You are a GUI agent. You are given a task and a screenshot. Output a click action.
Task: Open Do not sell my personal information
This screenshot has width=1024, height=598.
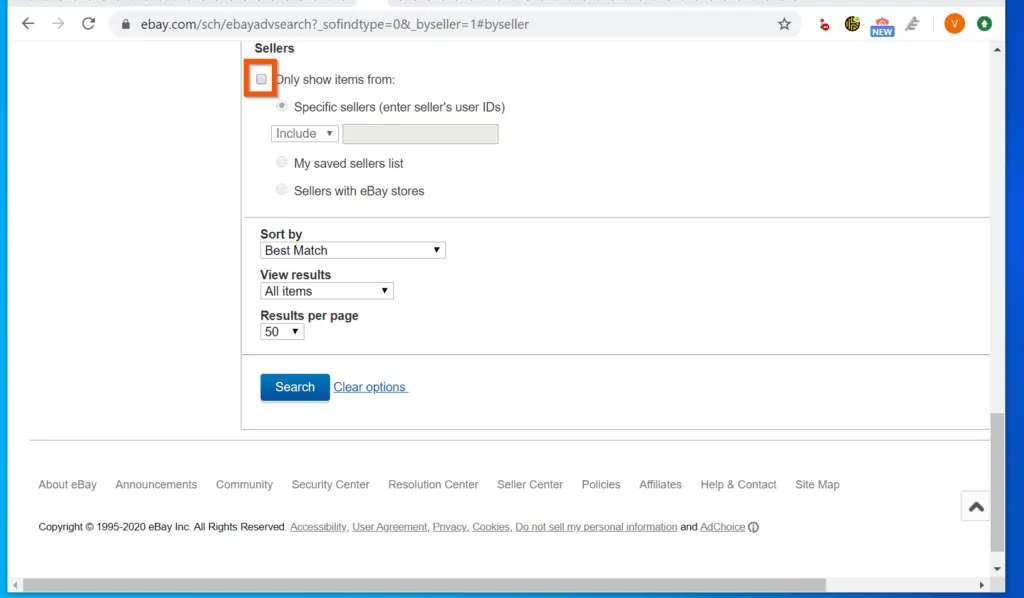(x=596, y=527)
